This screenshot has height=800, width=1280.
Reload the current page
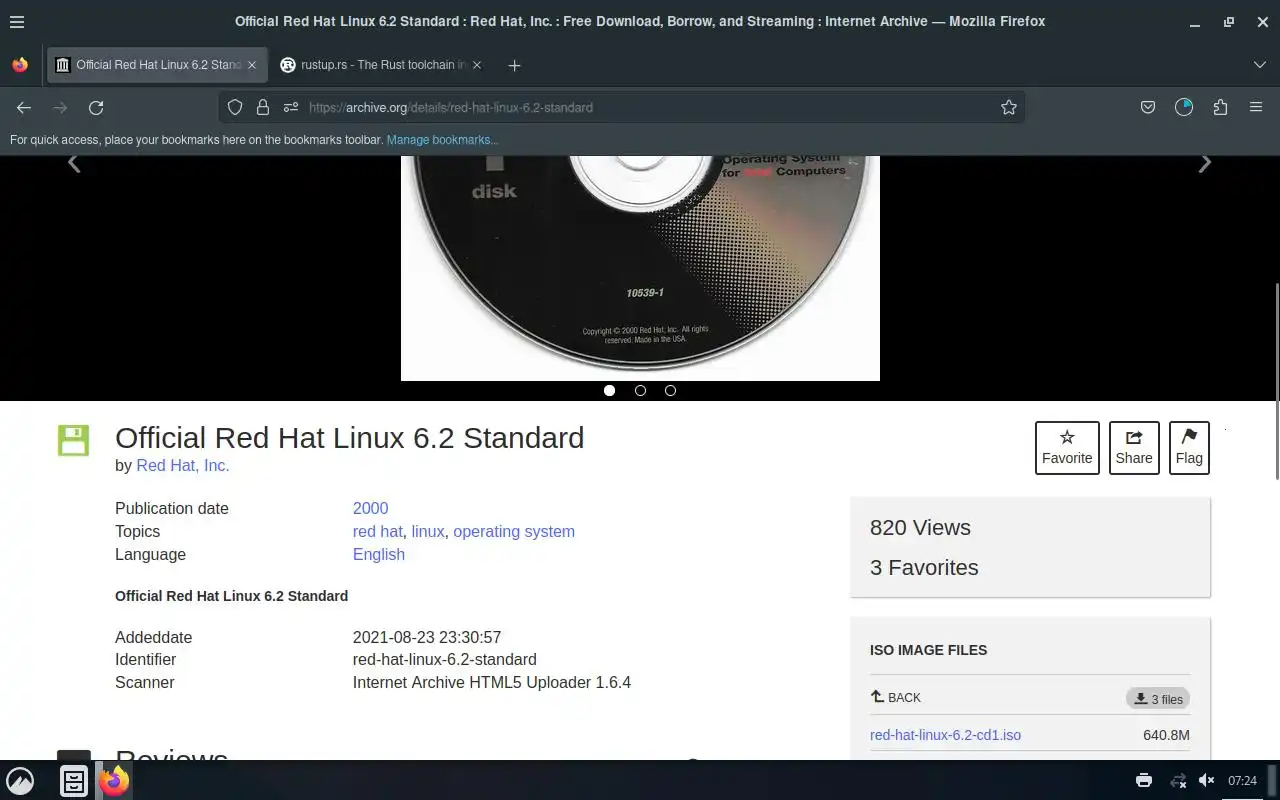[x=96, y=107]
